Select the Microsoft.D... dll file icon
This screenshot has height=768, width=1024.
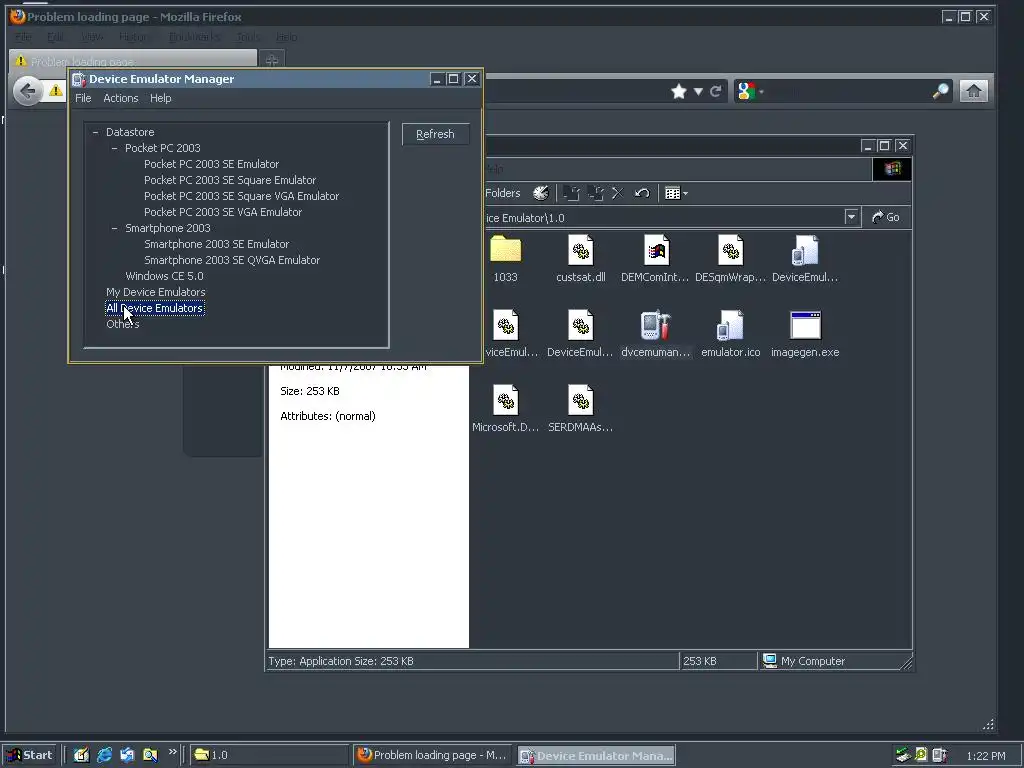505,400
